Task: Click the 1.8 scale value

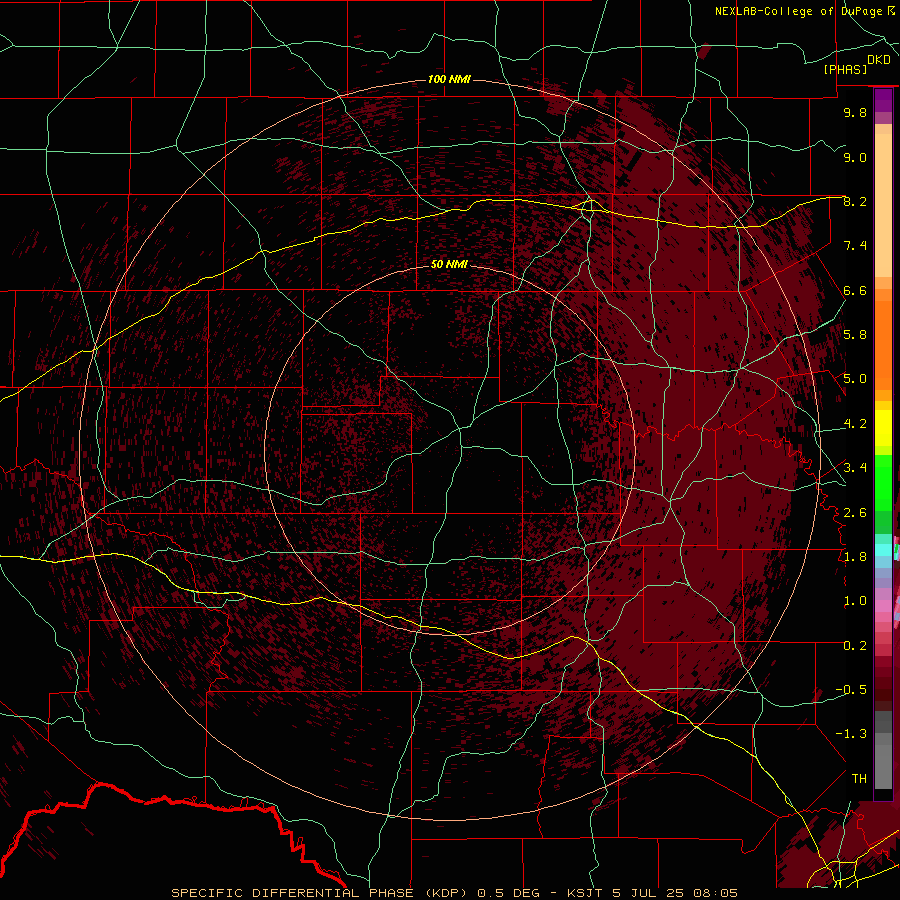Action: click(x=855, y=557)
